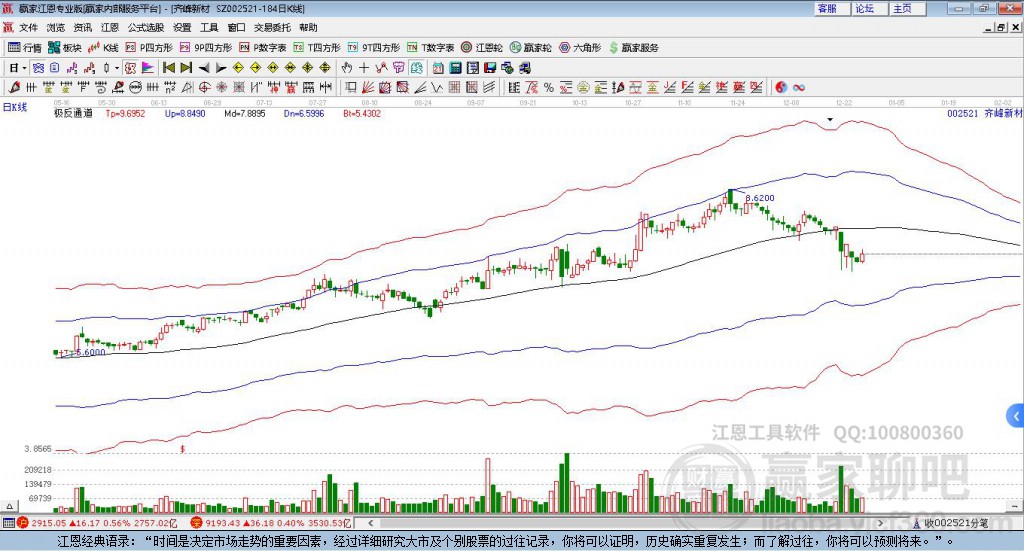Open the calendar date icon

pyautogui.click(x=438, y=68)
